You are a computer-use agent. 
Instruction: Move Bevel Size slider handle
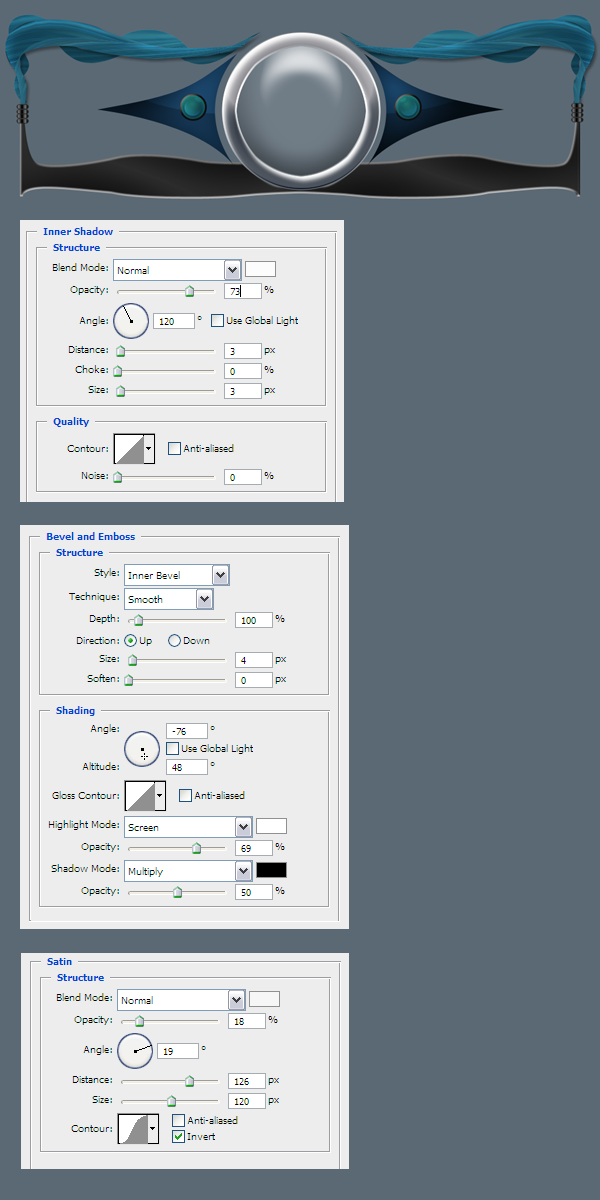point(132,660)
